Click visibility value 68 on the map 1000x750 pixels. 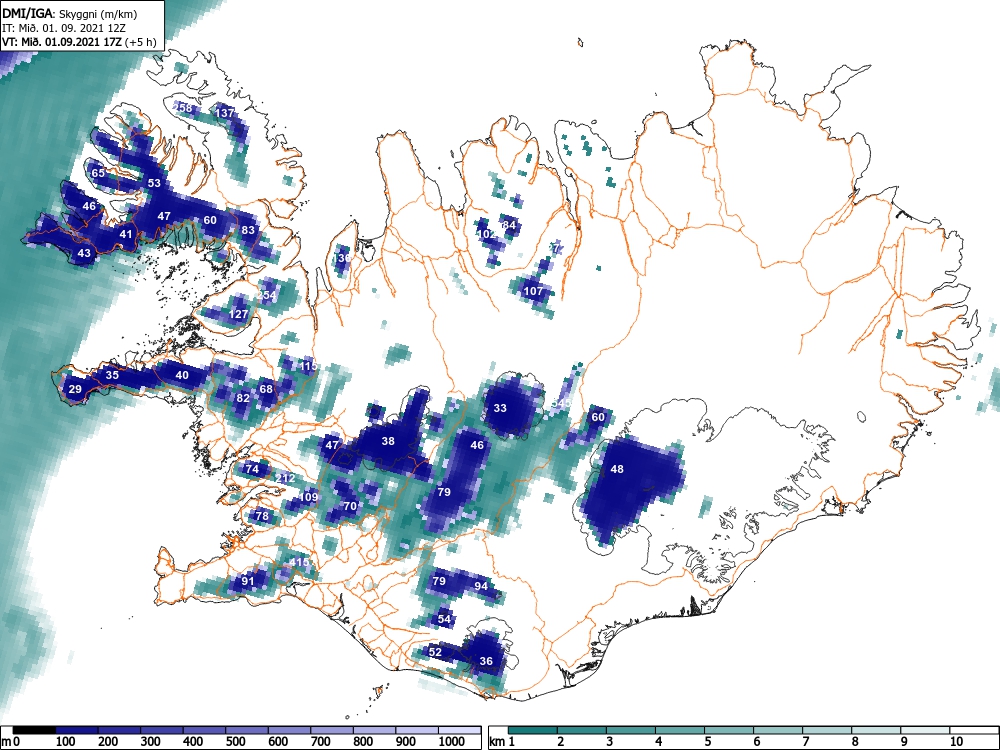[x=266, y=389]
